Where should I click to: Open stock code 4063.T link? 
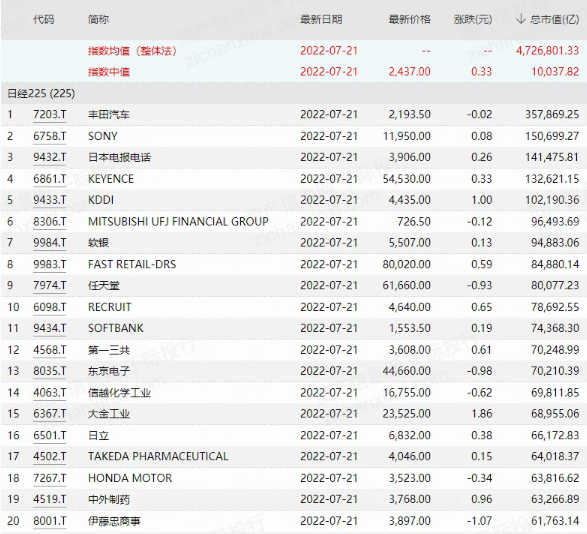tap(49, 392)
